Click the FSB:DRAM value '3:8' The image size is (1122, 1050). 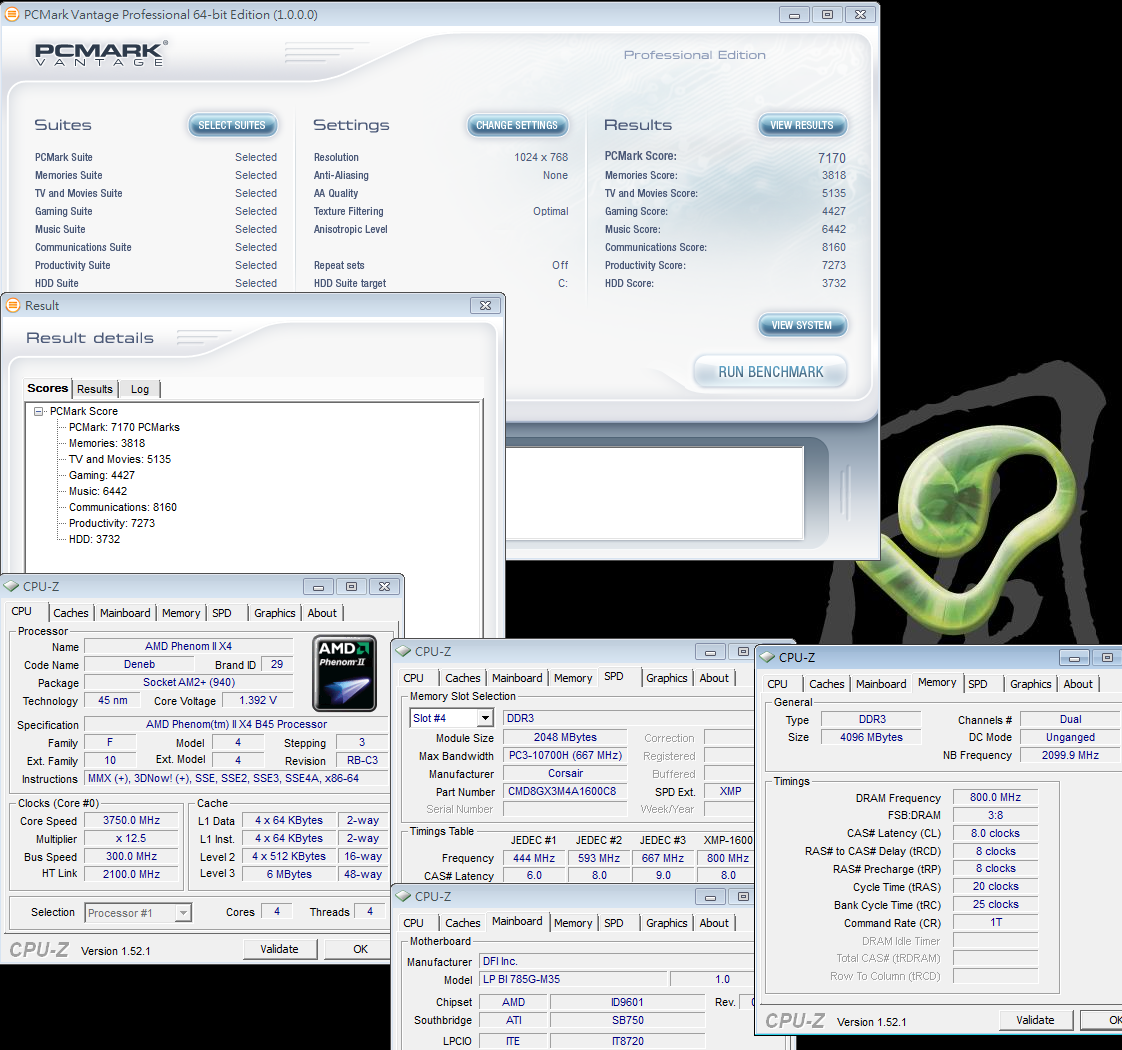(995, 815)
